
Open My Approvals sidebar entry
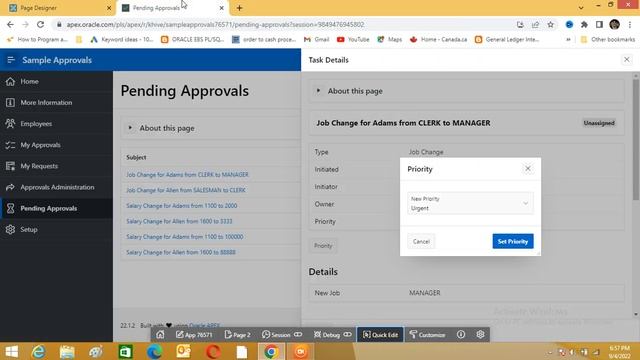pyautogui.click(x=56, y=145)
